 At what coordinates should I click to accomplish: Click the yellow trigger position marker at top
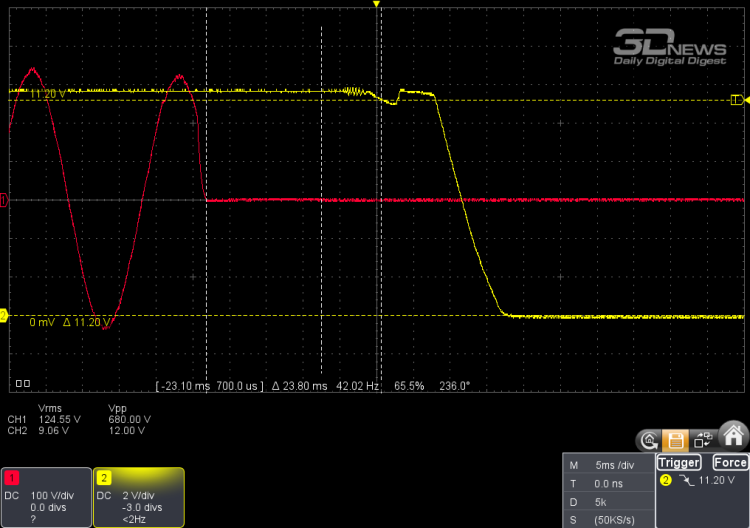pos(377,6)
